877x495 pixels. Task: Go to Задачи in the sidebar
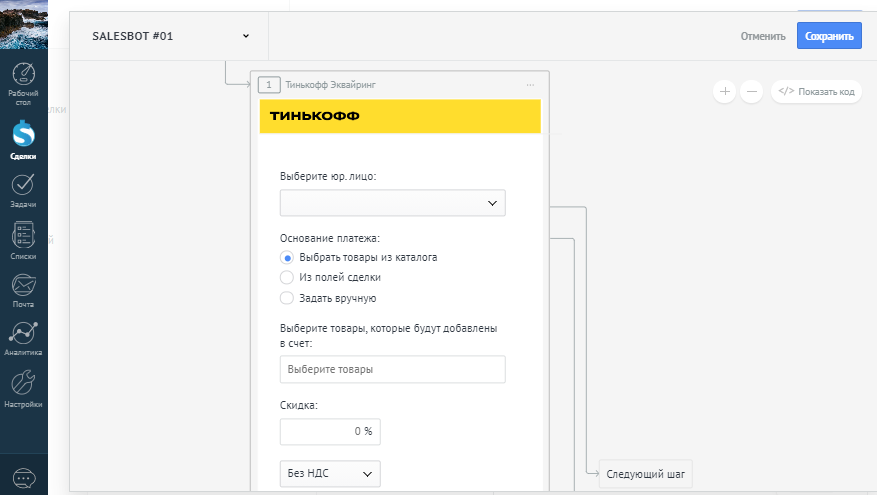click(23, 190)
